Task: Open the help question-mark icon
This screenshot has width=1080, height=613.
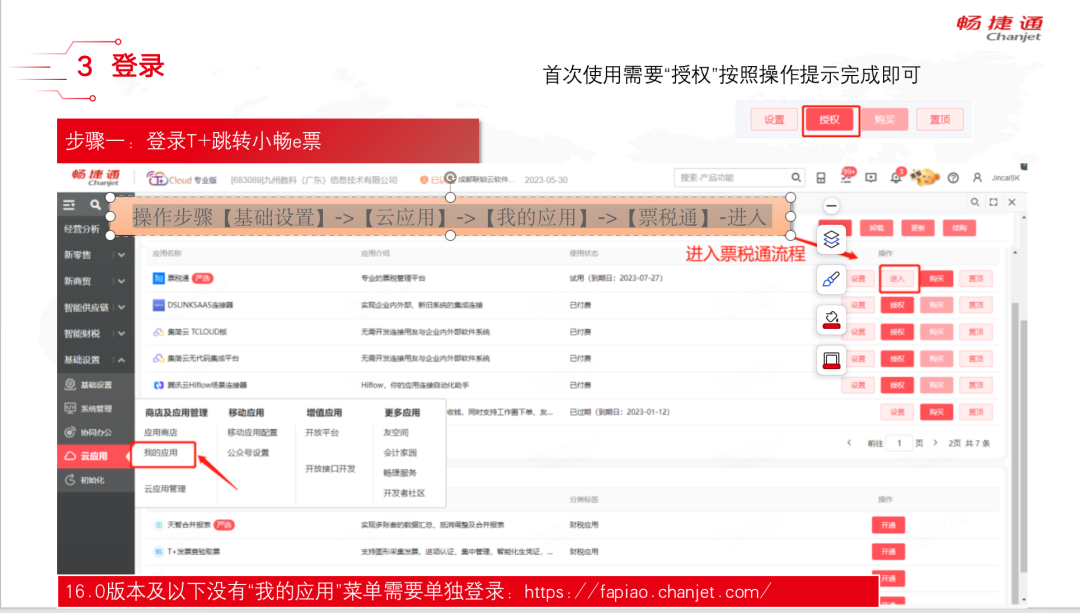Action: tap(953, 178)
